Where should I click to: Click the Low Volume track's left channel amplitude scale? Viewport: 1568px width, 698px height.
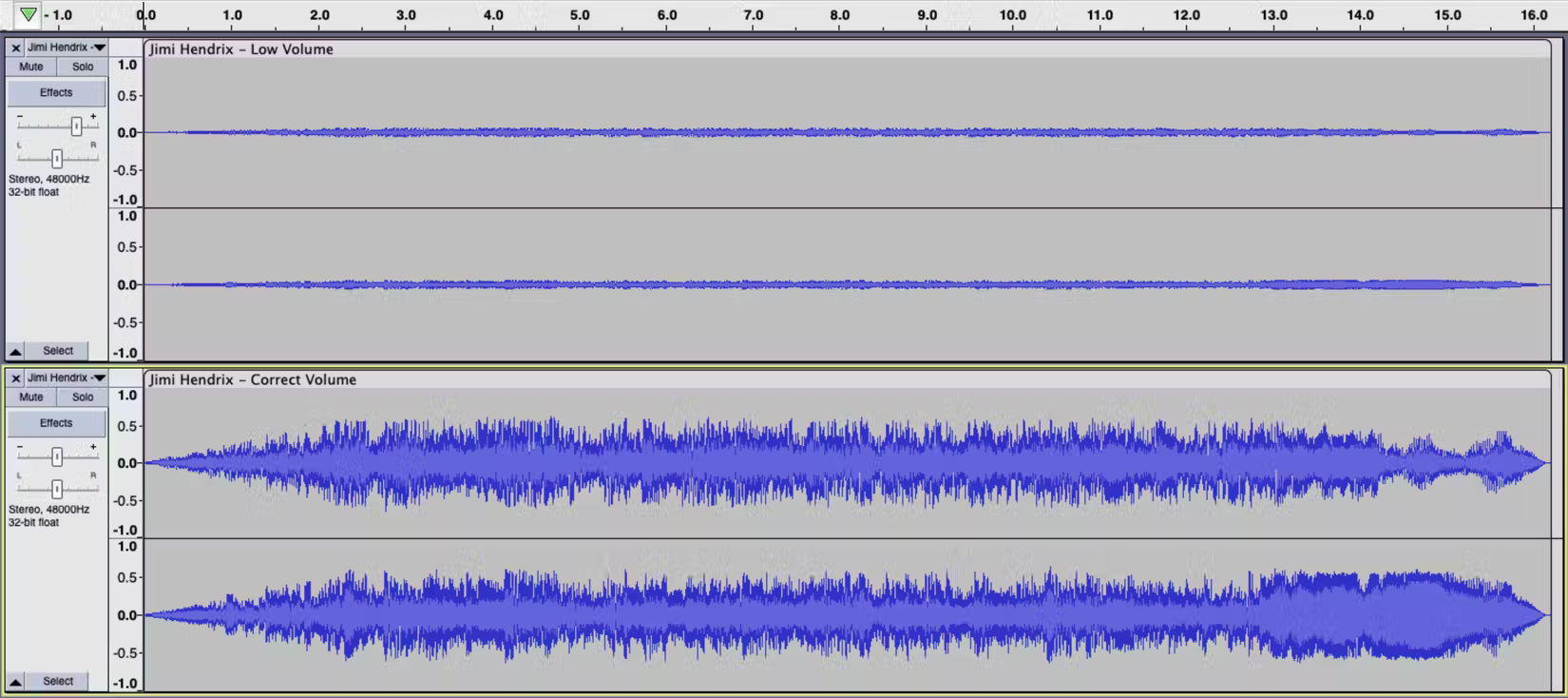coord(126,132)
